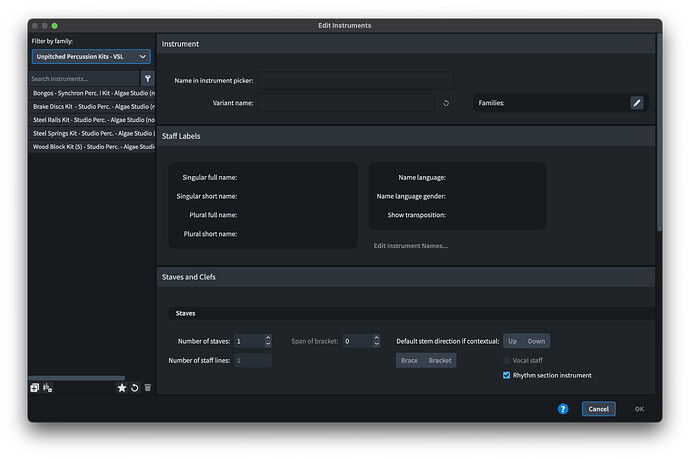Click the pencil edit icon for Families
690x458 pixels.
(637, 103)
